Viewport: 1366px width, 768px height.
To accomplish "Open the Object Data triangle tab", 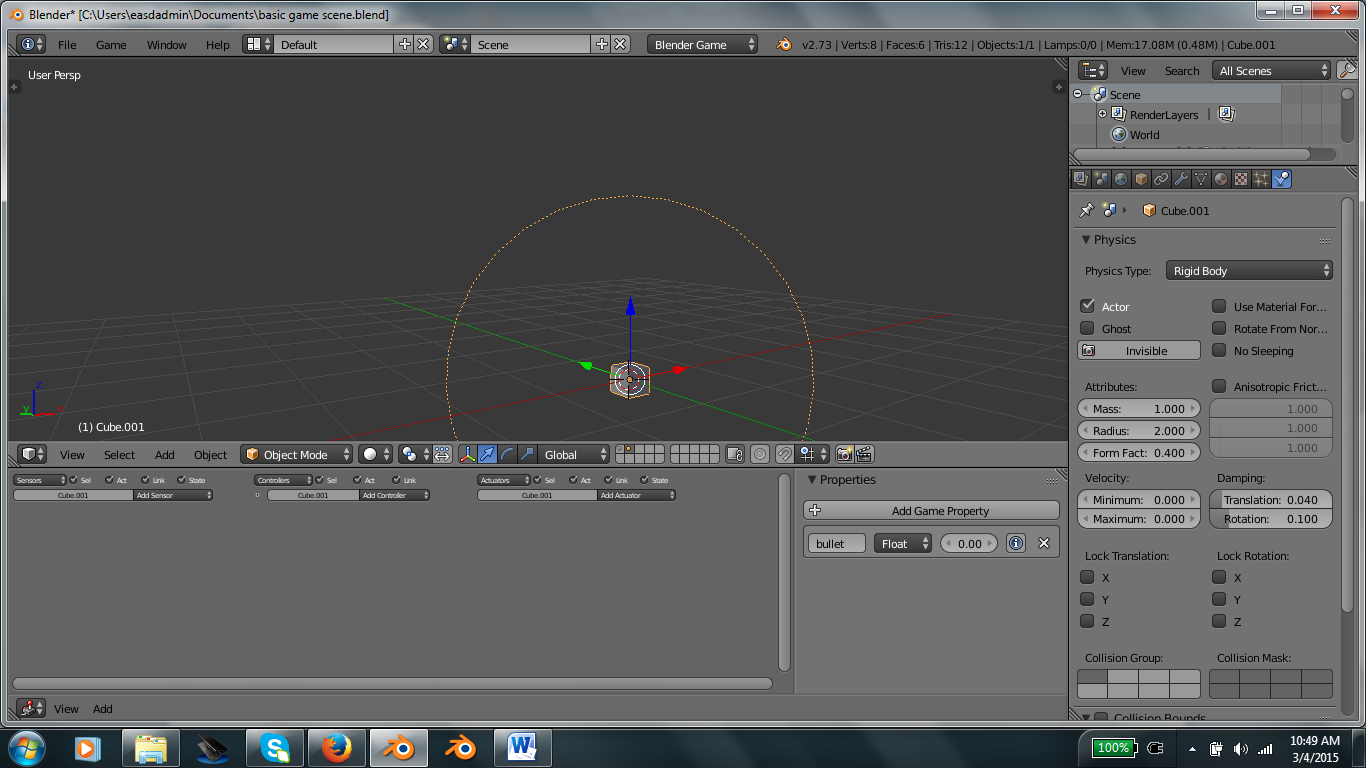I will [1201, 179].
